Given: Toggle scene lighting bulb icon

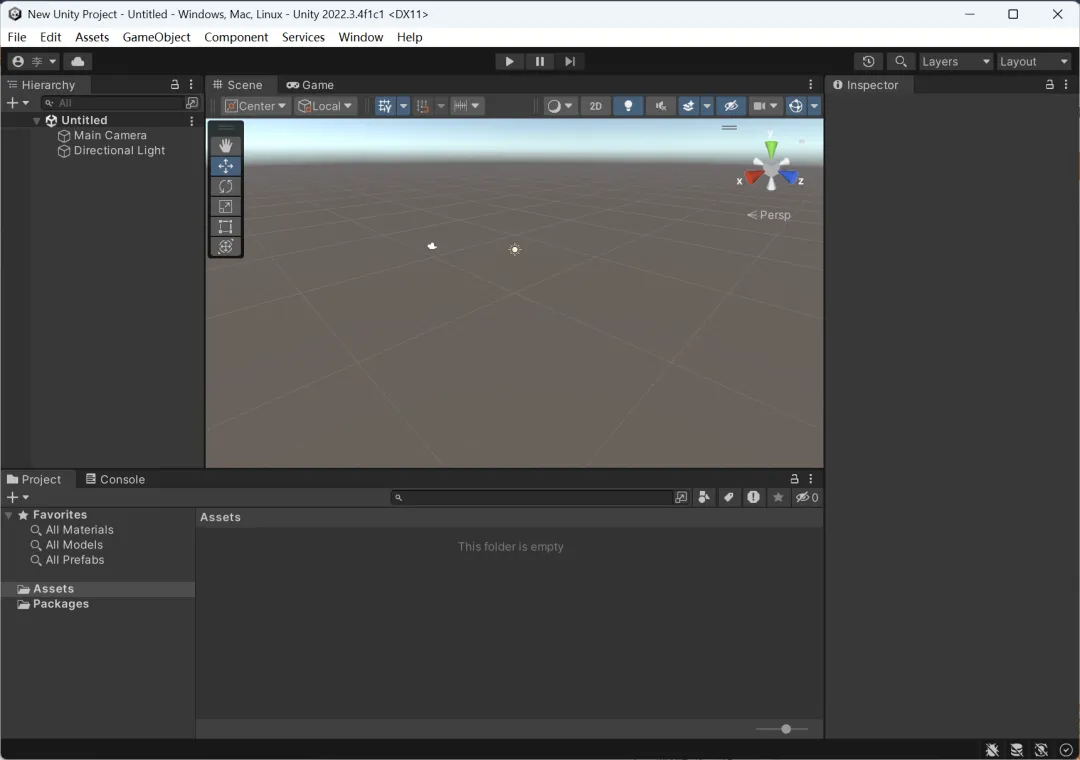Looking at the screenshot, I should [628, 106].
